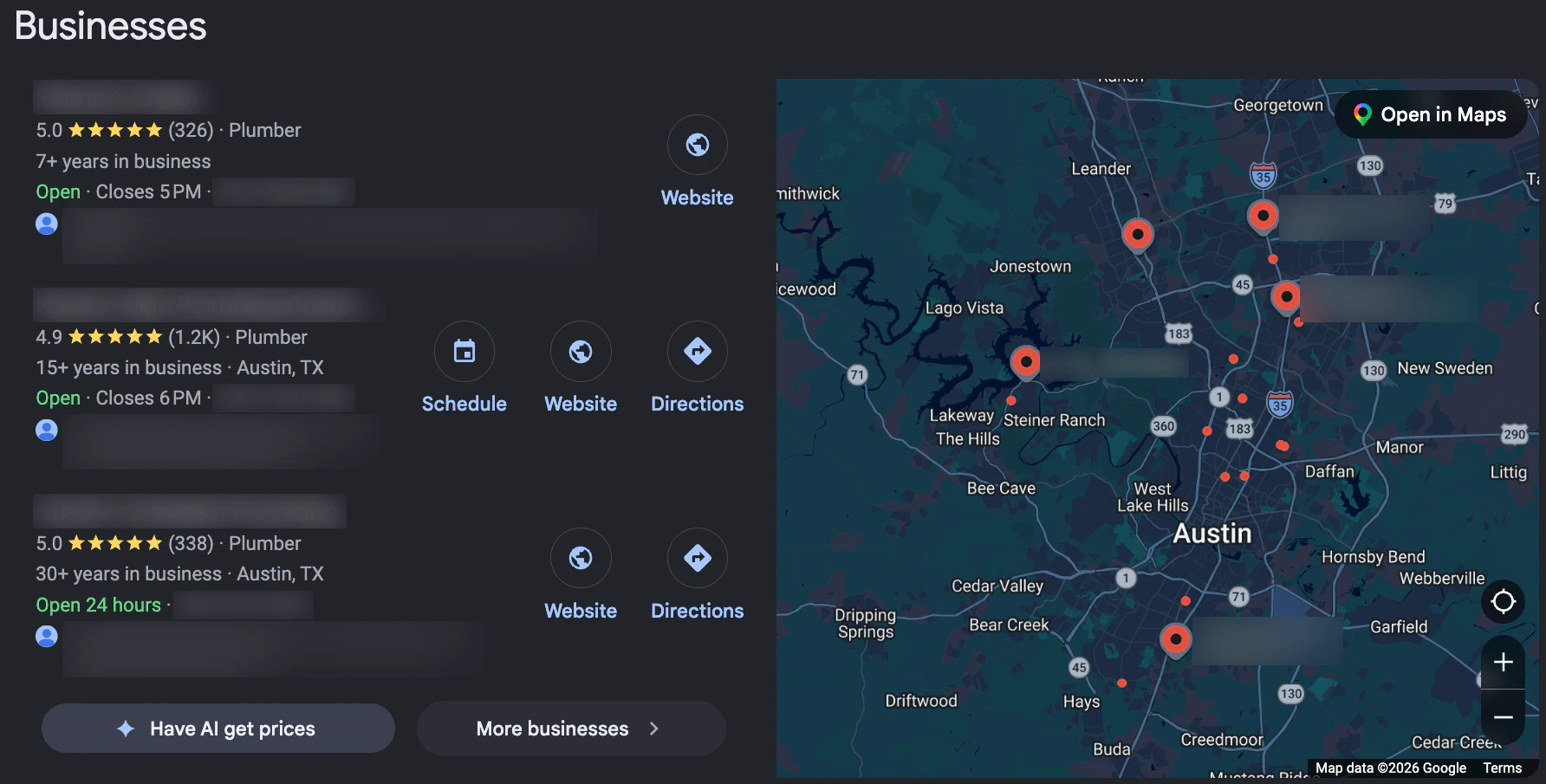Open website icon for 1.2K-review plumber

pos(581,351)
